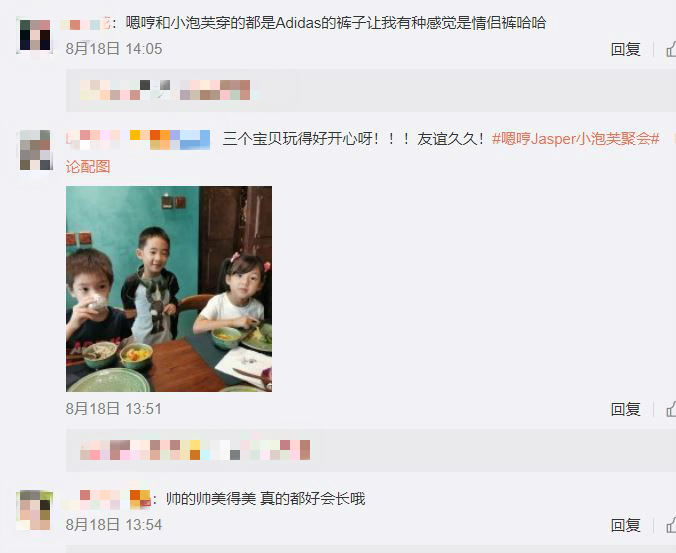Open the second commenter's username
Viewport: 676px width, 553px height.
click(x=93, y=139)
